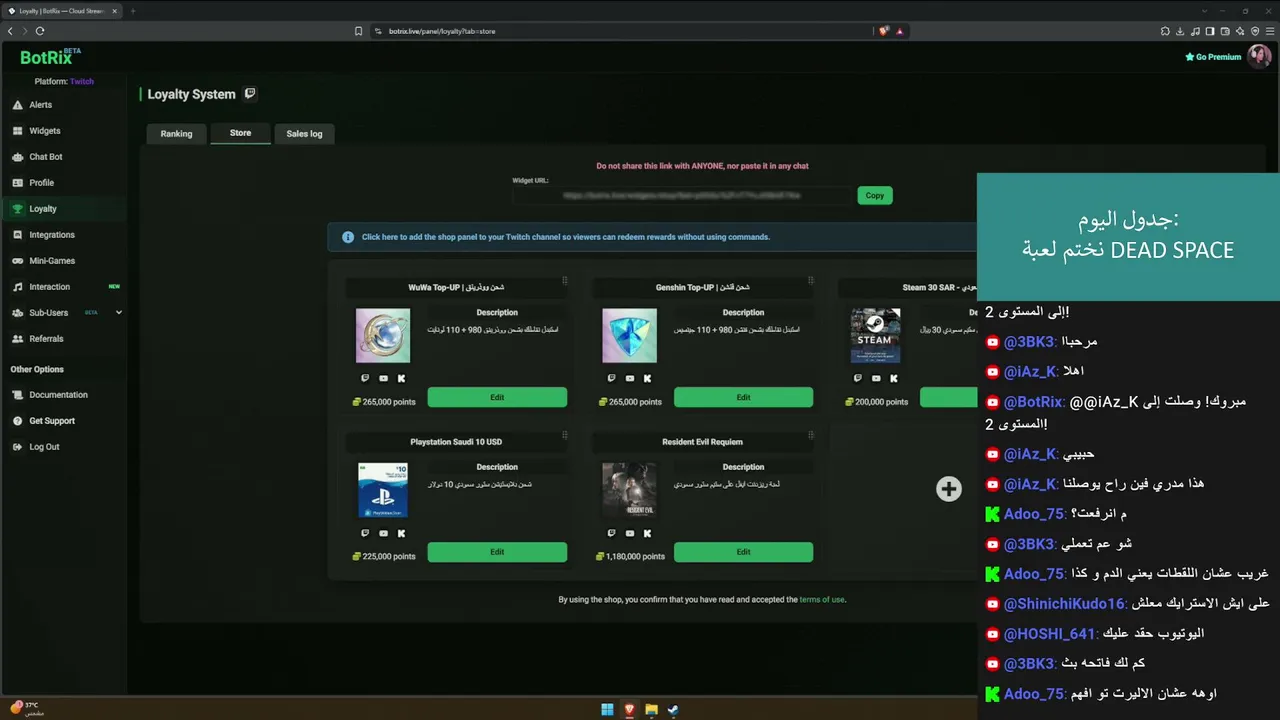1280x720 pixels.
Task: Click the YouTube icon on WuWa Top-UP card
Action: point(383,378)
